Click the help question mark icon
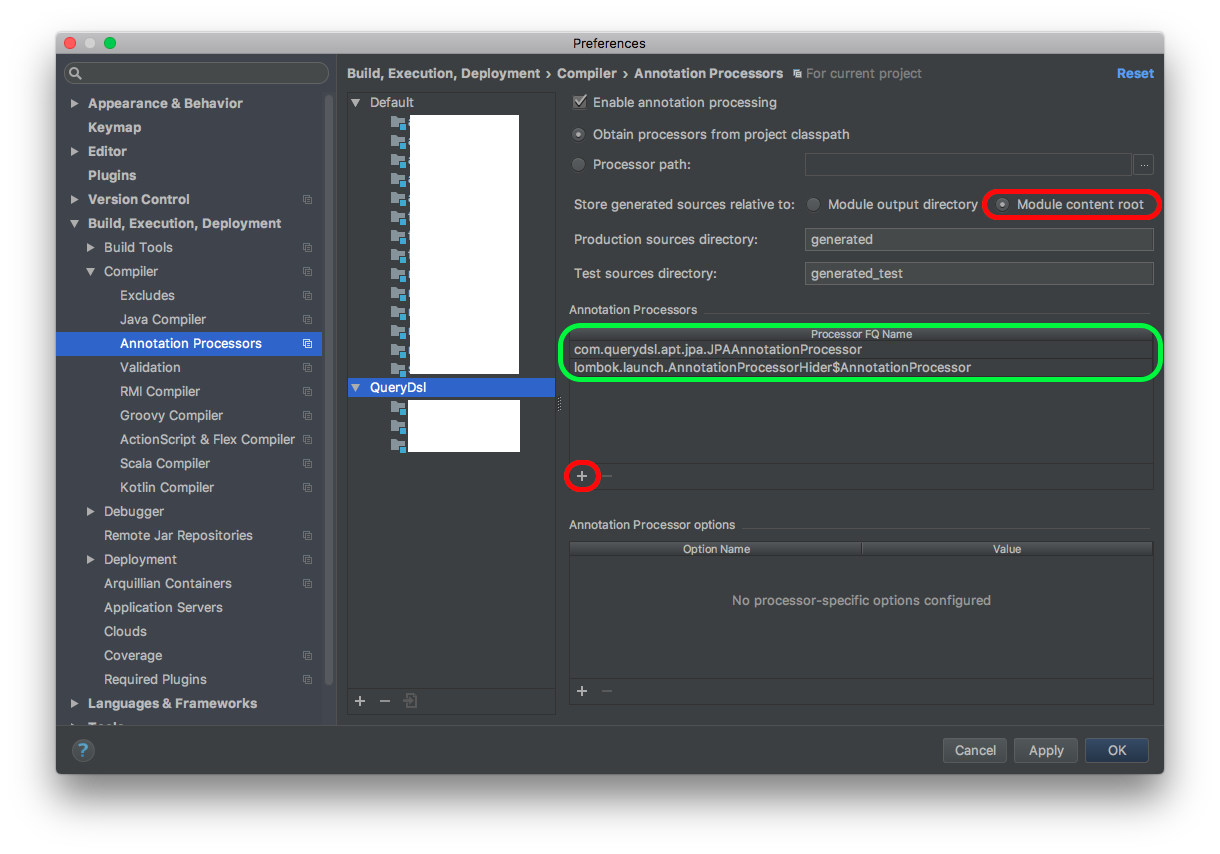The width and height of the screenshot is (1220, 854). [x=83, y=749]
